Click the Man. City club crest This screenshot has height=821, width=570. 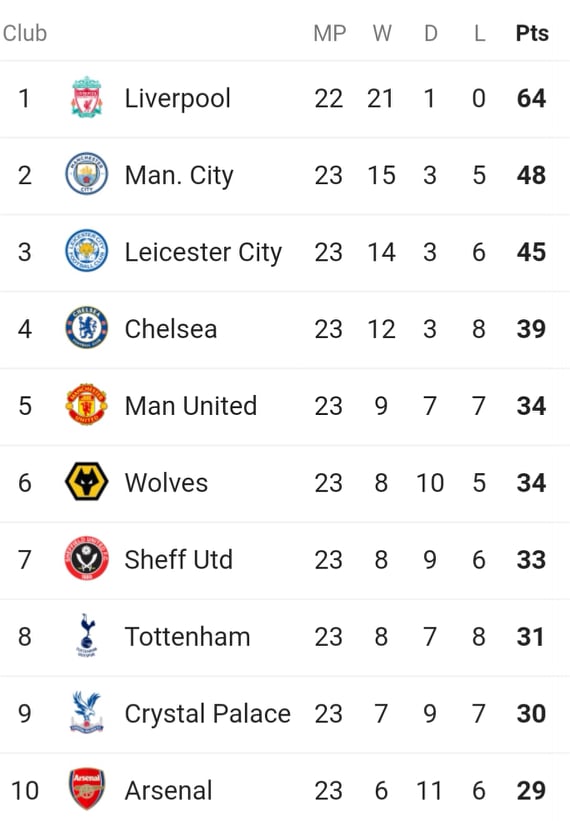pos(87,174)
